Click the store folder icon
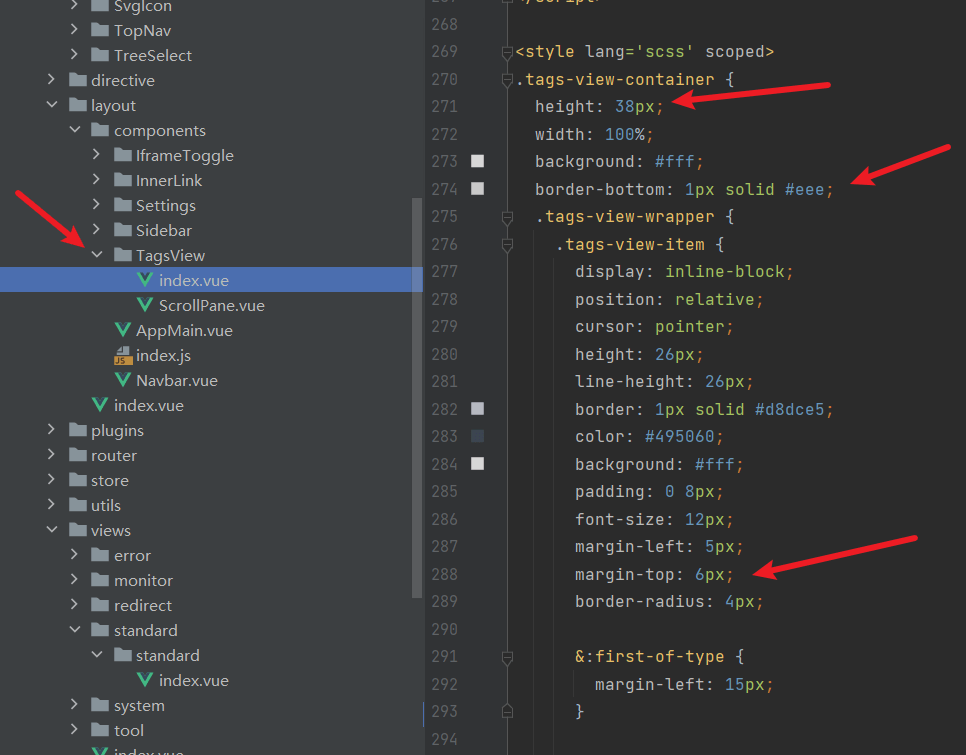966x755 pixels. click(78, 480)
